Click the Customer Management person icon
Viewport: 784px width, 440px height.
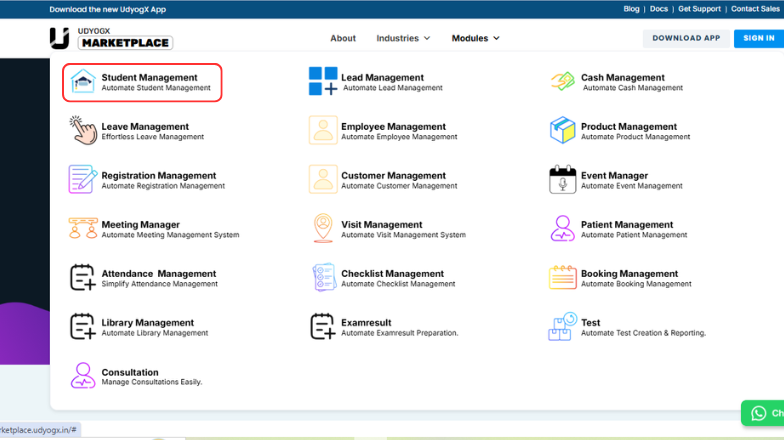323,179
